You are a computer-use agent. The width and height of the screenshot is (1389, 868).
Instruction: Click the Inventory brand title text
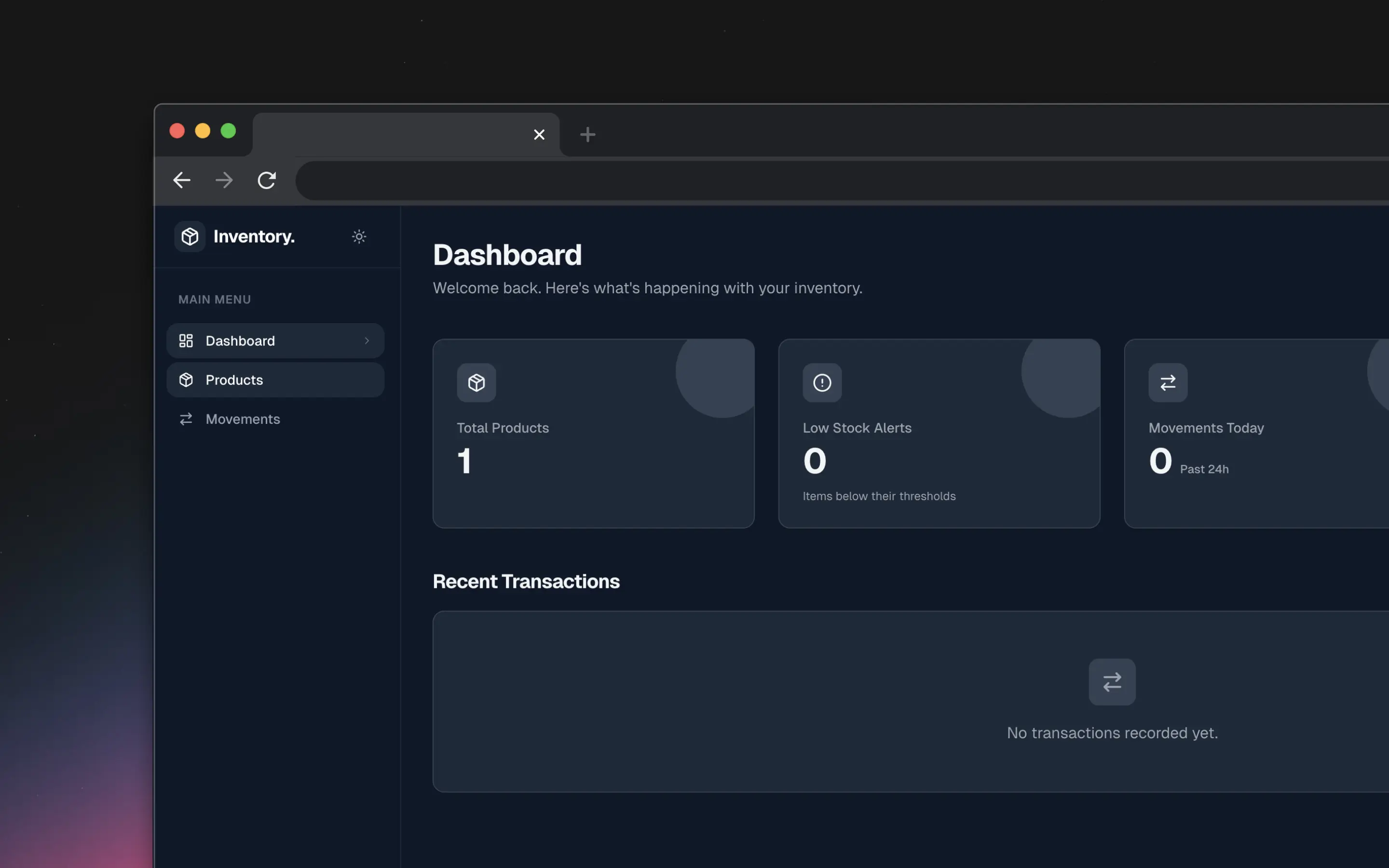tap(254, 236)
